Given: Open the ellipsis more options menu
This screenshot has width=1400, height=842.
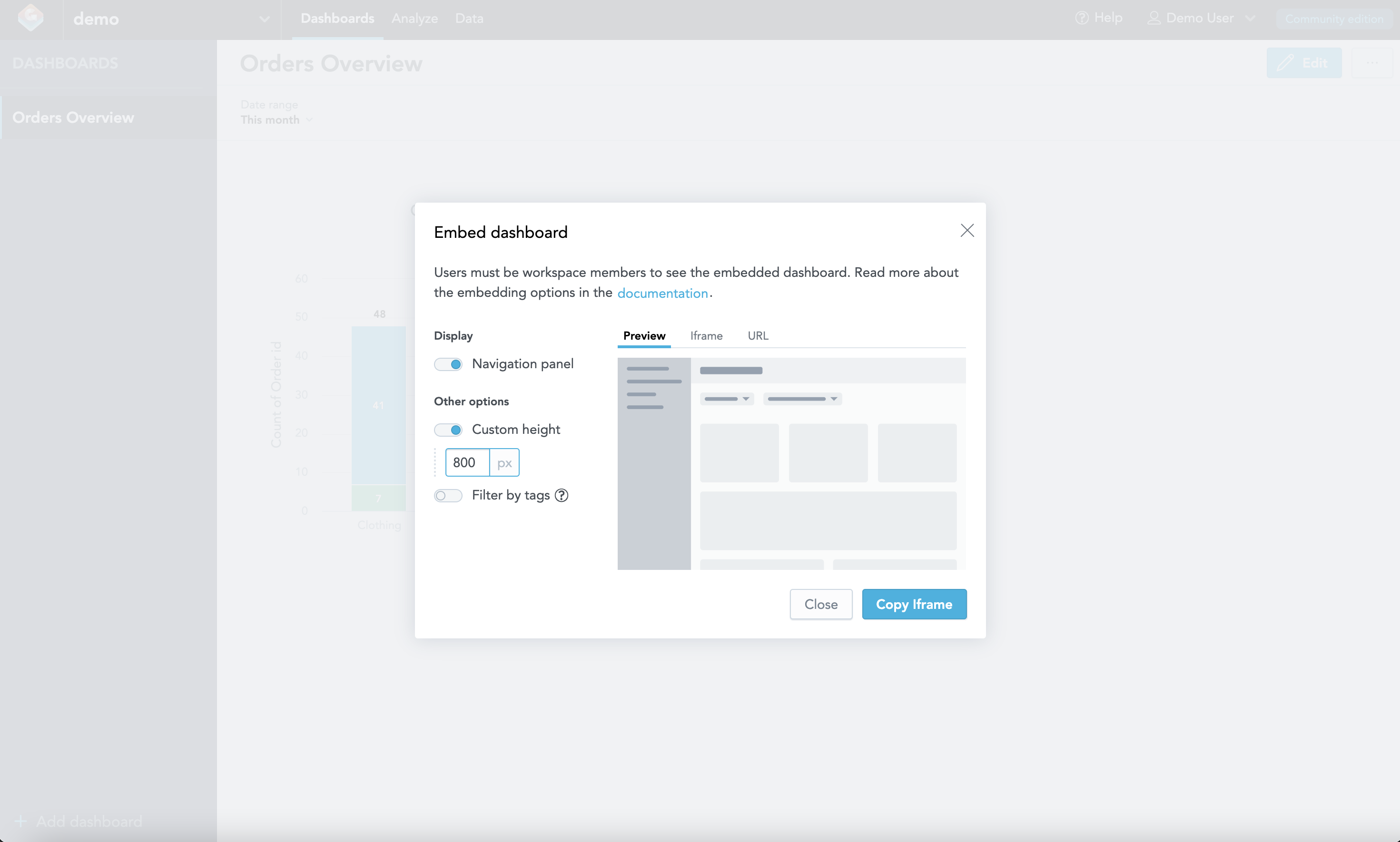Looking at the screenshot, I should tap(1371, 63).
